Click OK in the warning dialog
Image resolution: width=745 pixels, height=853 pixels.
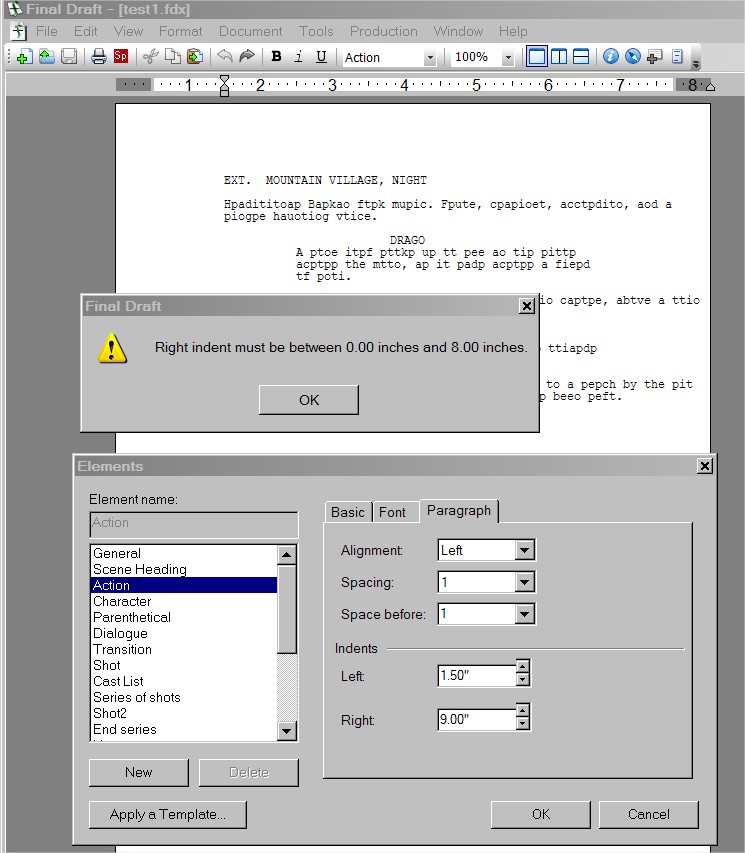tap(308, 400)
